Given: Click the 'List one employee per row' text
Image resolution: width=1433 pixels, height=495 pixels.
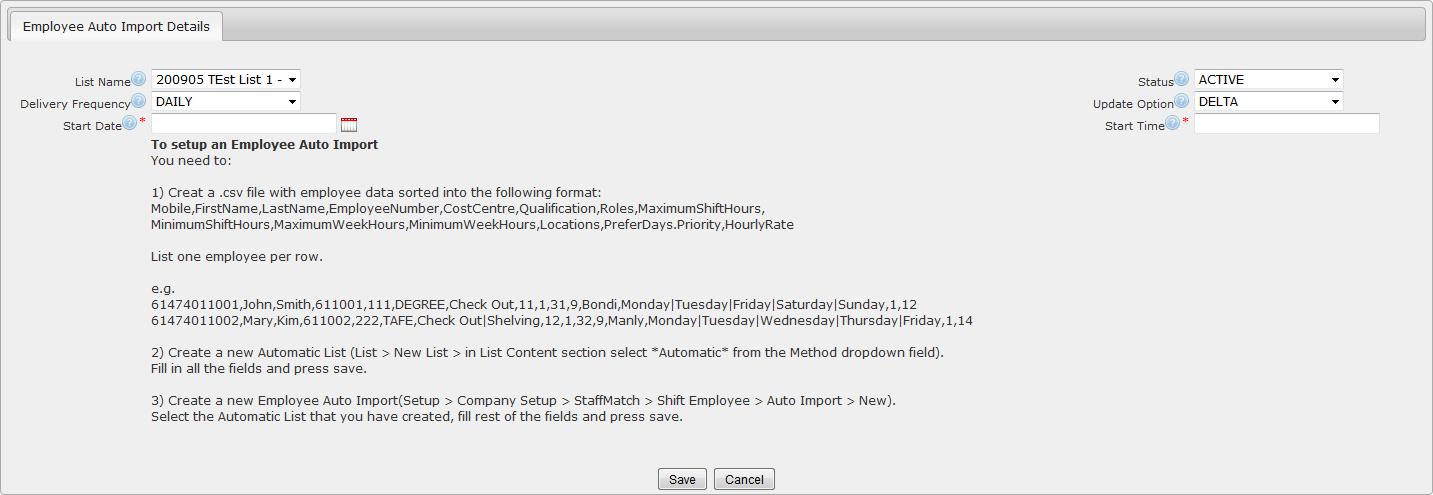Looking at the screenshot, I should (237, 256).
